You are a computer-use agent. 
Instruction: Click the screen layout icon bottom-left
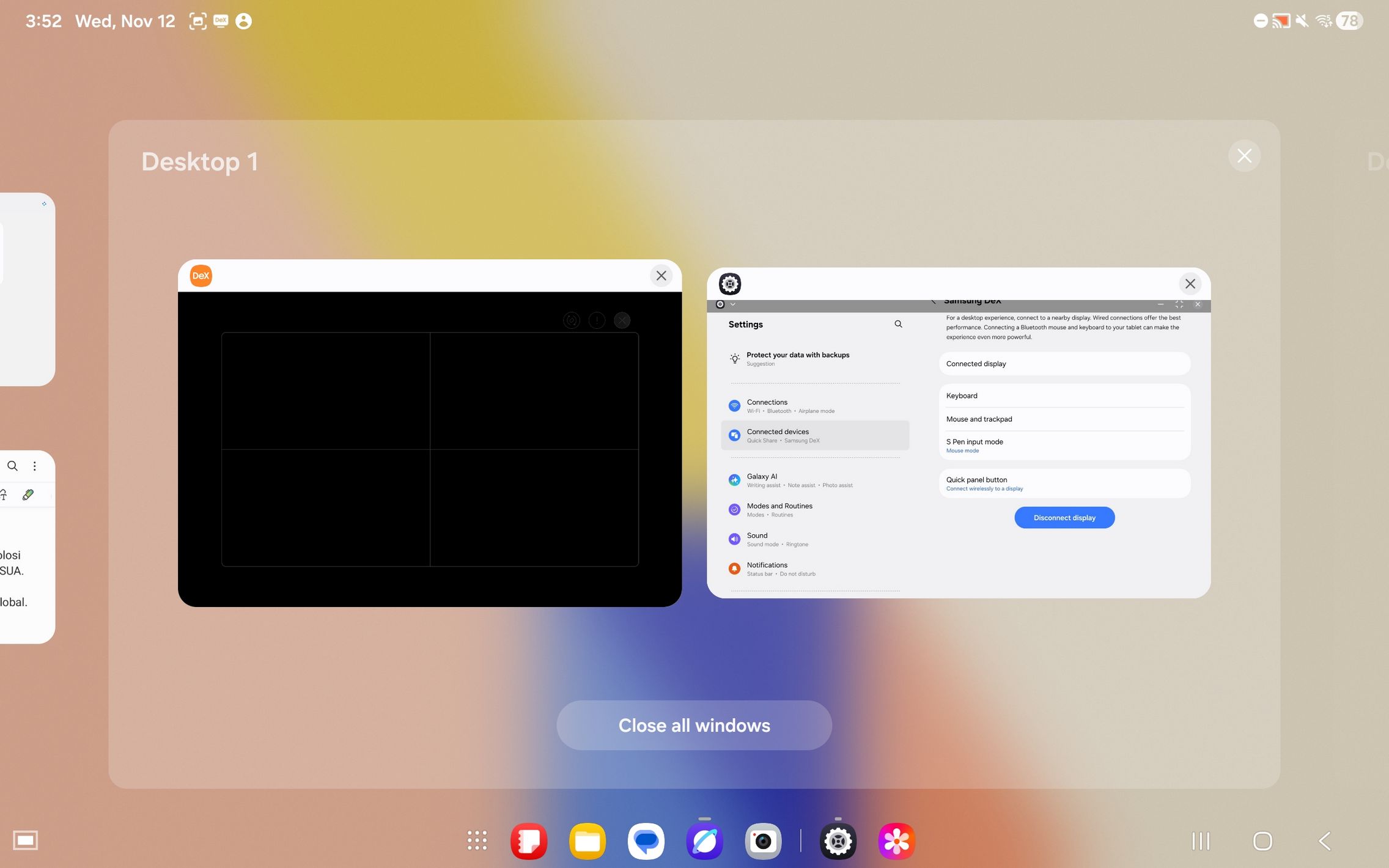(x=26, y=840)
